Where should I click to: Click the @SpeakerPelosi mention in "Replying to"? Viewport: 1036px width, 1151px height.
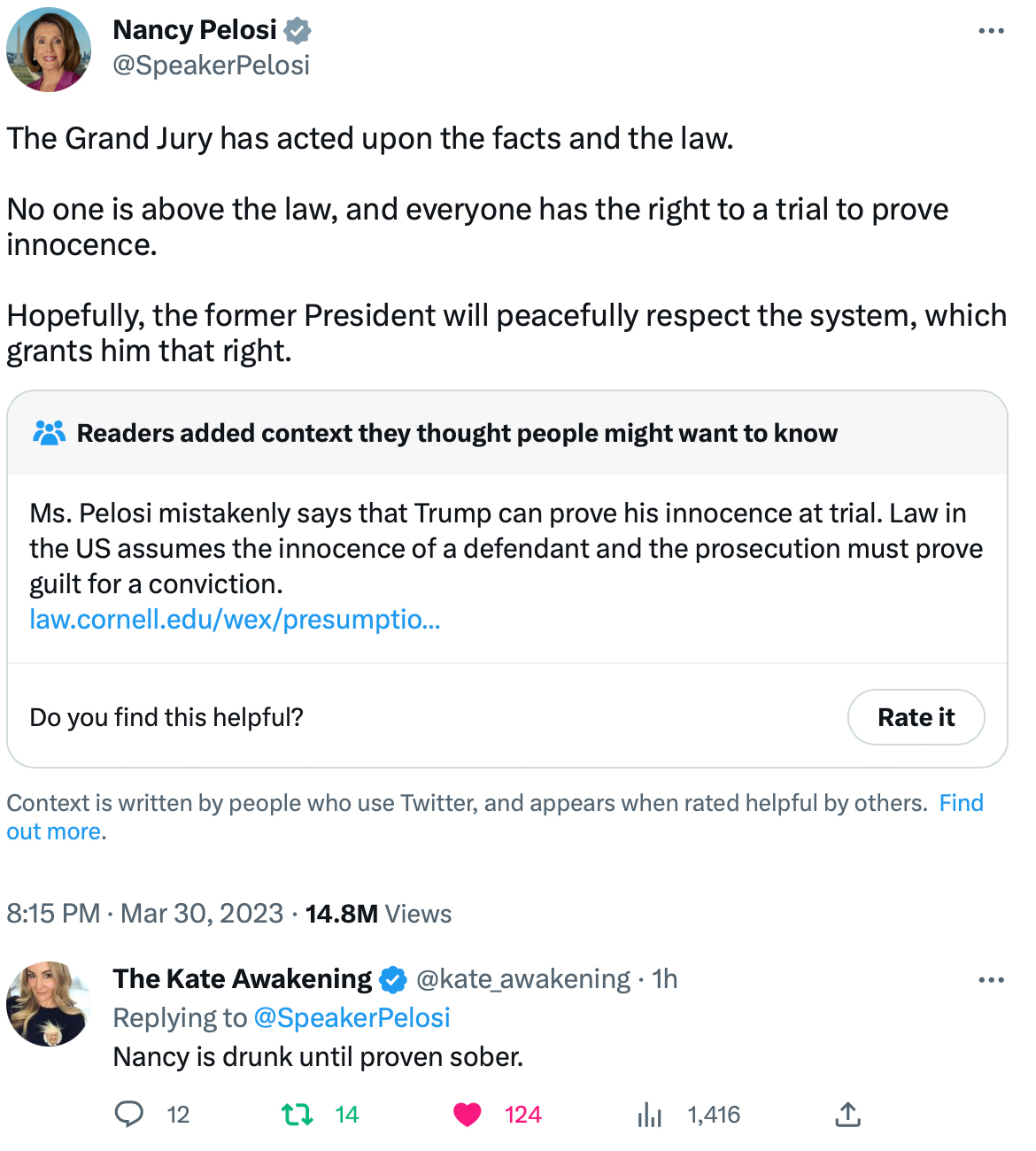coord(352,1018)
